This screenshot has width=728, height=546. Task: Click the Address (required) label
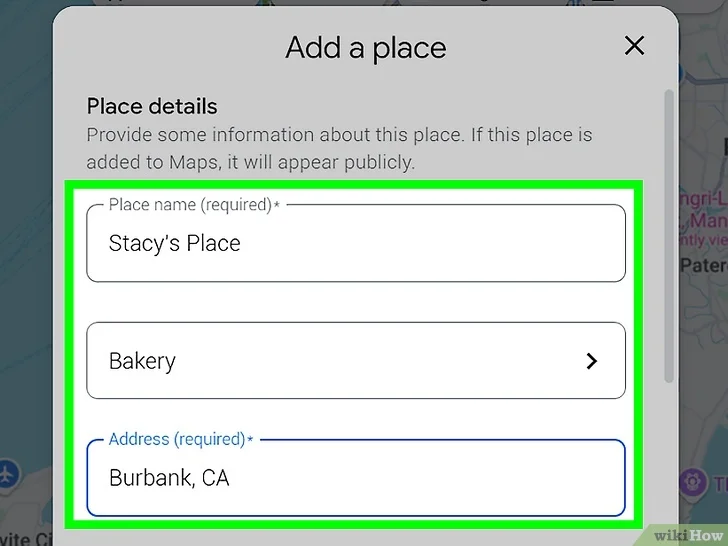pyautogui.click(x=181, y=439)
